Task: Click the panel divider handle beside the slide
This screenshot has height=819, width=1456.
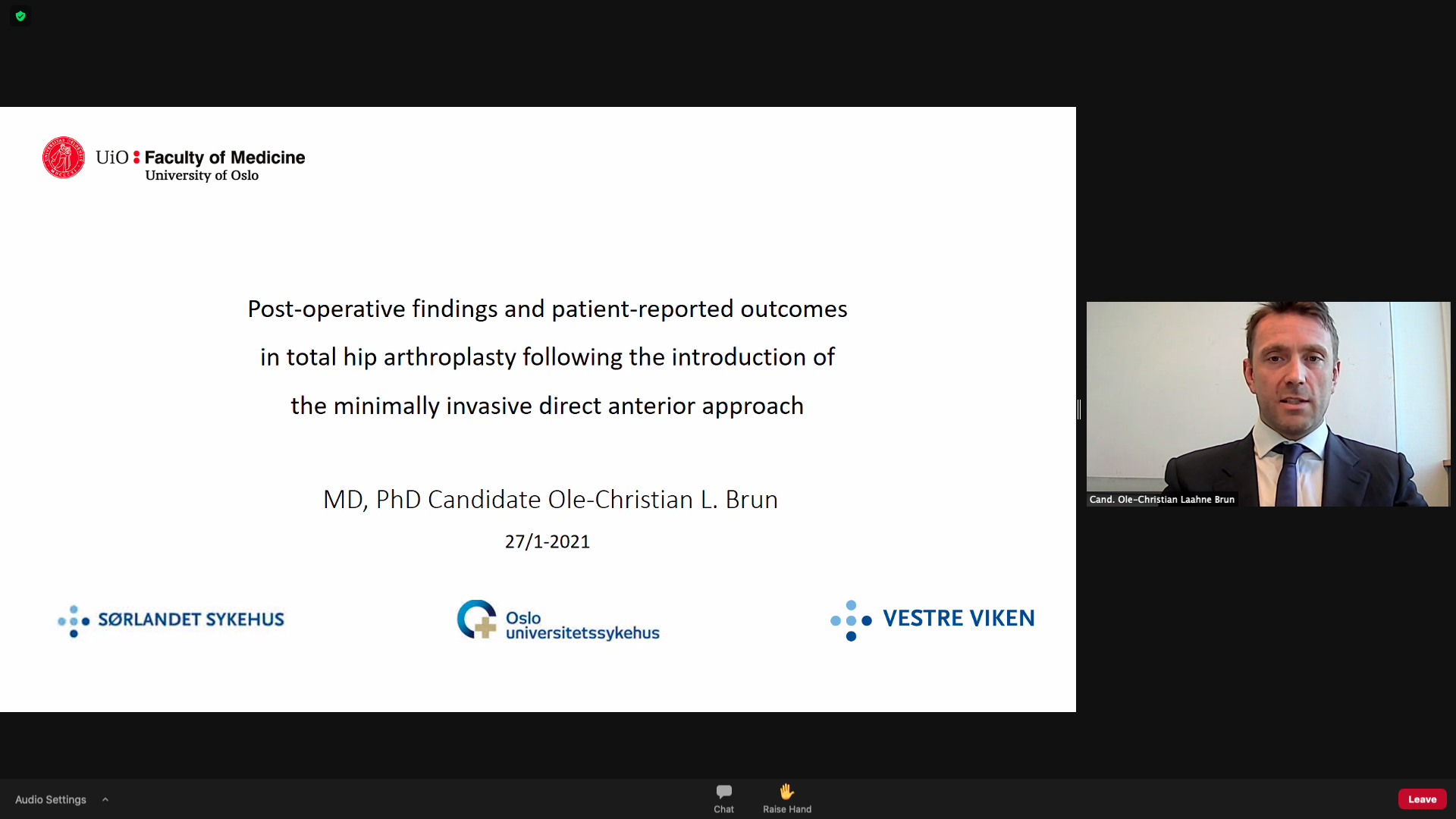Action: [x=1079, y=409]
